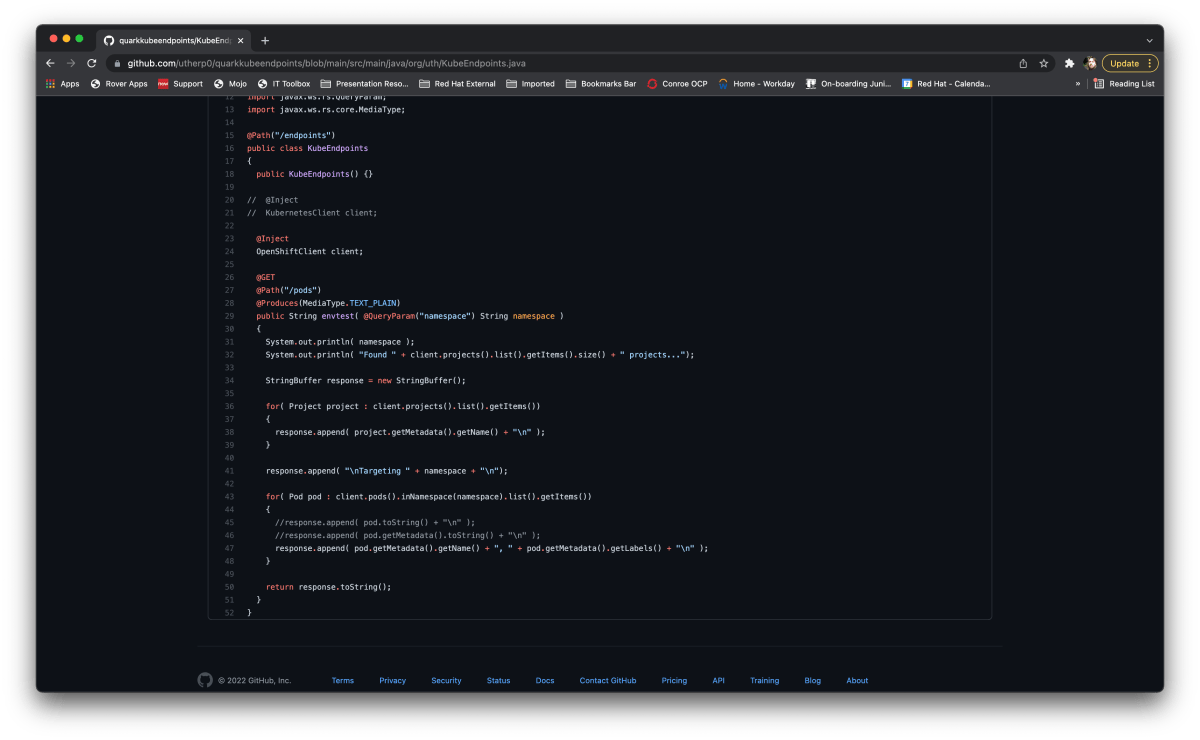Go back using the browser back arrow
Screen dimensions: 1200x740
pyautogui.click(x=51, y=63)
